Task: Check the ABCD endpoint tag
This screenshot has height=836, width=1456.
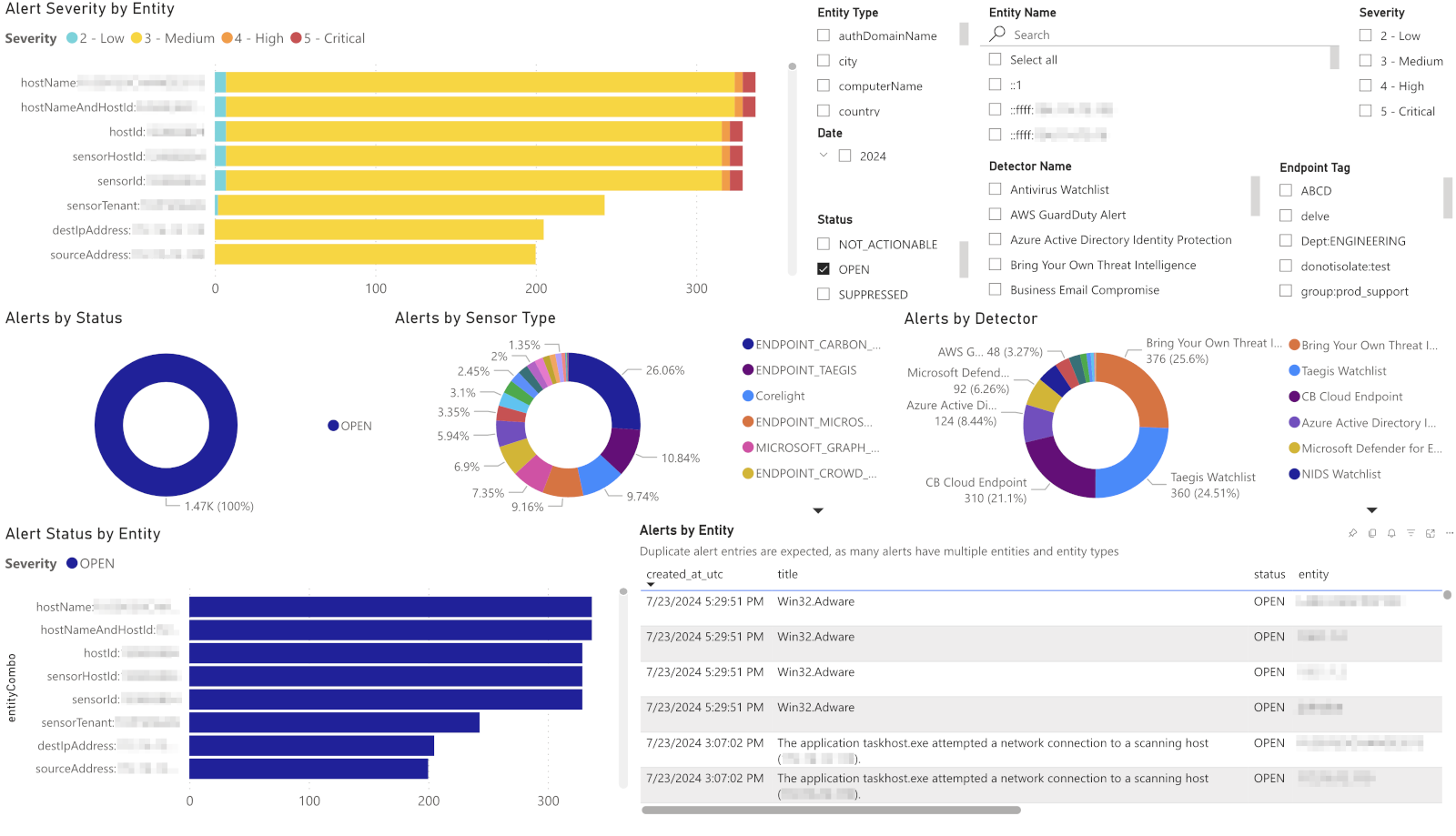Action: 1286,190
